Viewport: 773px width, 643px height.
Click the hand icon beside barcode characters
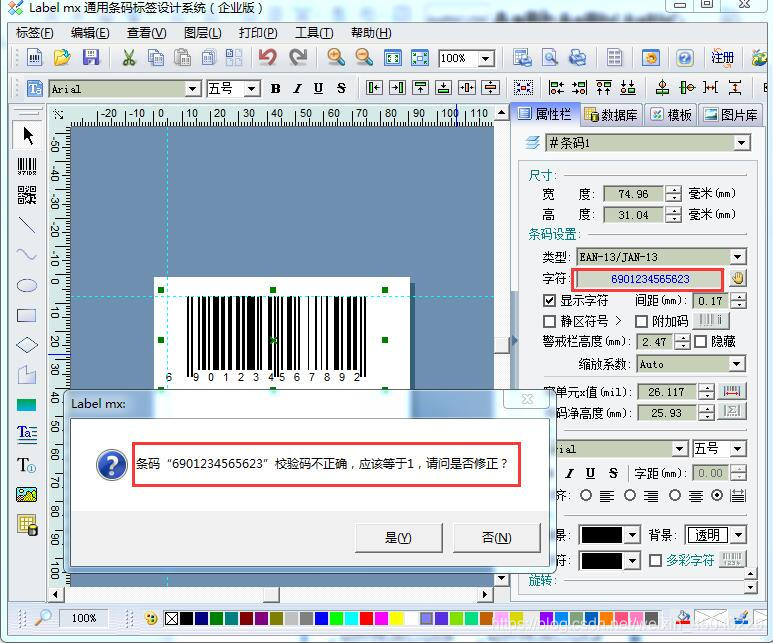(x=738, y=279)
